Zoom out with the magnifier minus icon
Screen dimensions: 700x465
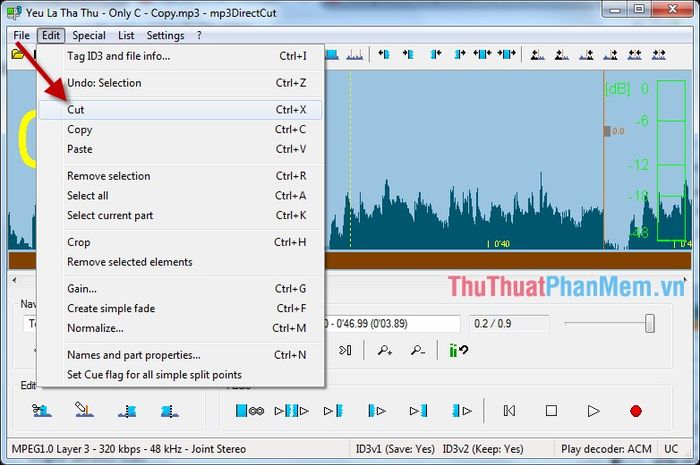418,351
